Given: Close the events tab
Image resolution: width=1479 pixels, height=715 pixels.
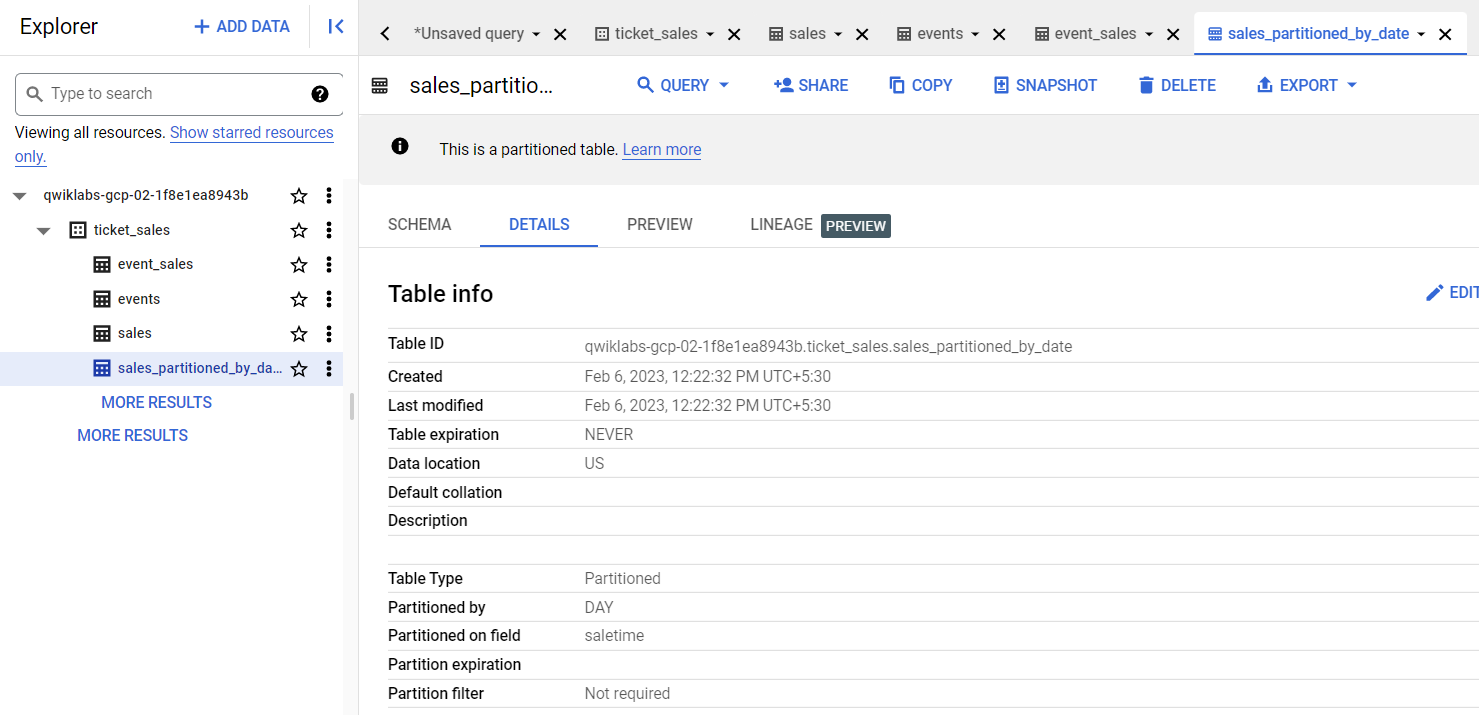Looking at the screenshot, I should point(998,34).
